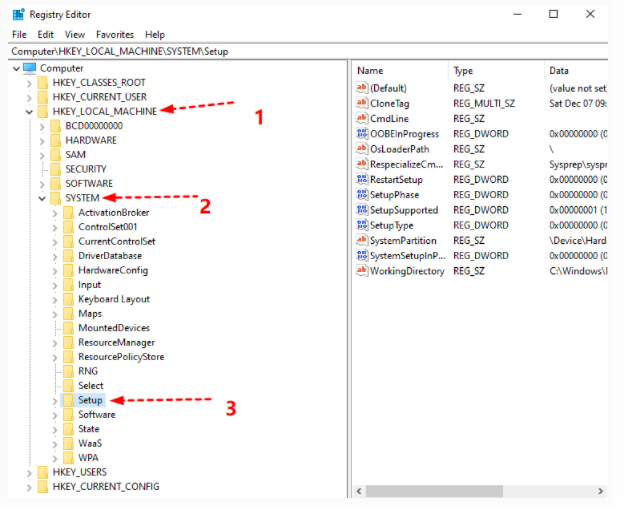629x508 pixels.
Task: Click the Registry Editor app icon in title bar
Action: coord(18,14)
